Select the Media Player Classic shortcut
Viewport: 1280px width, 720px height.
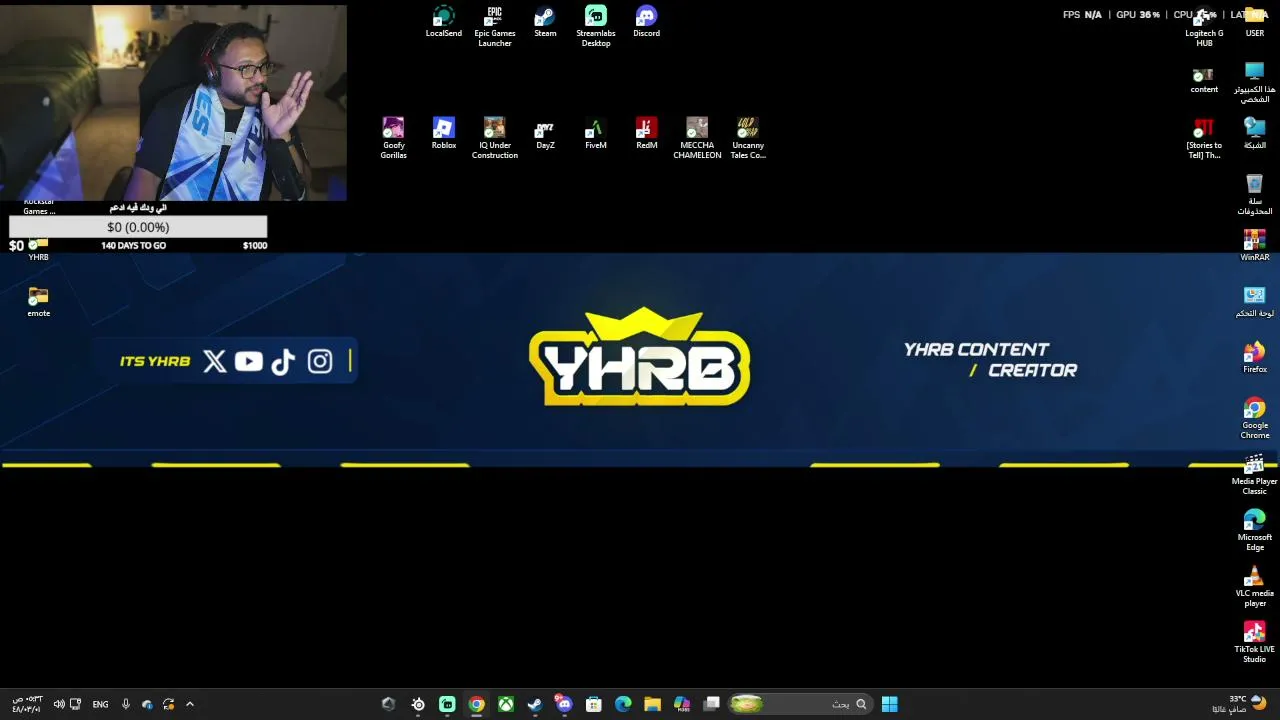pos(1255,475)
